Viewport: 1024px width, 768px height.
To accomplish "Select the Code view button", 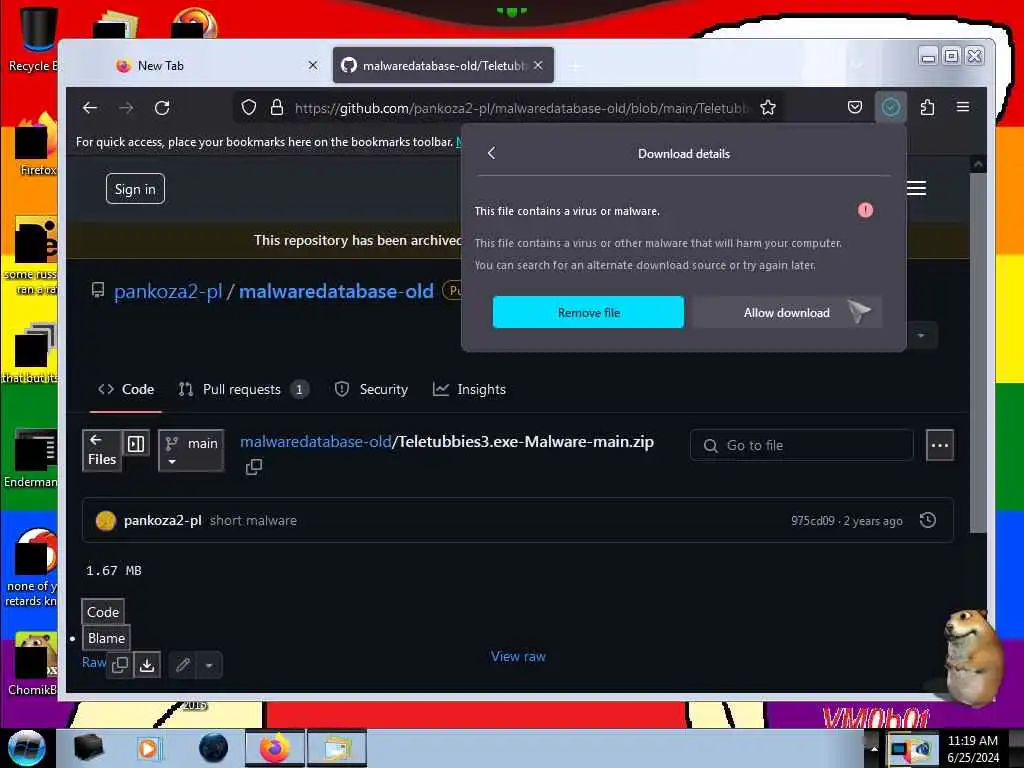I will (x=103, y=612).
